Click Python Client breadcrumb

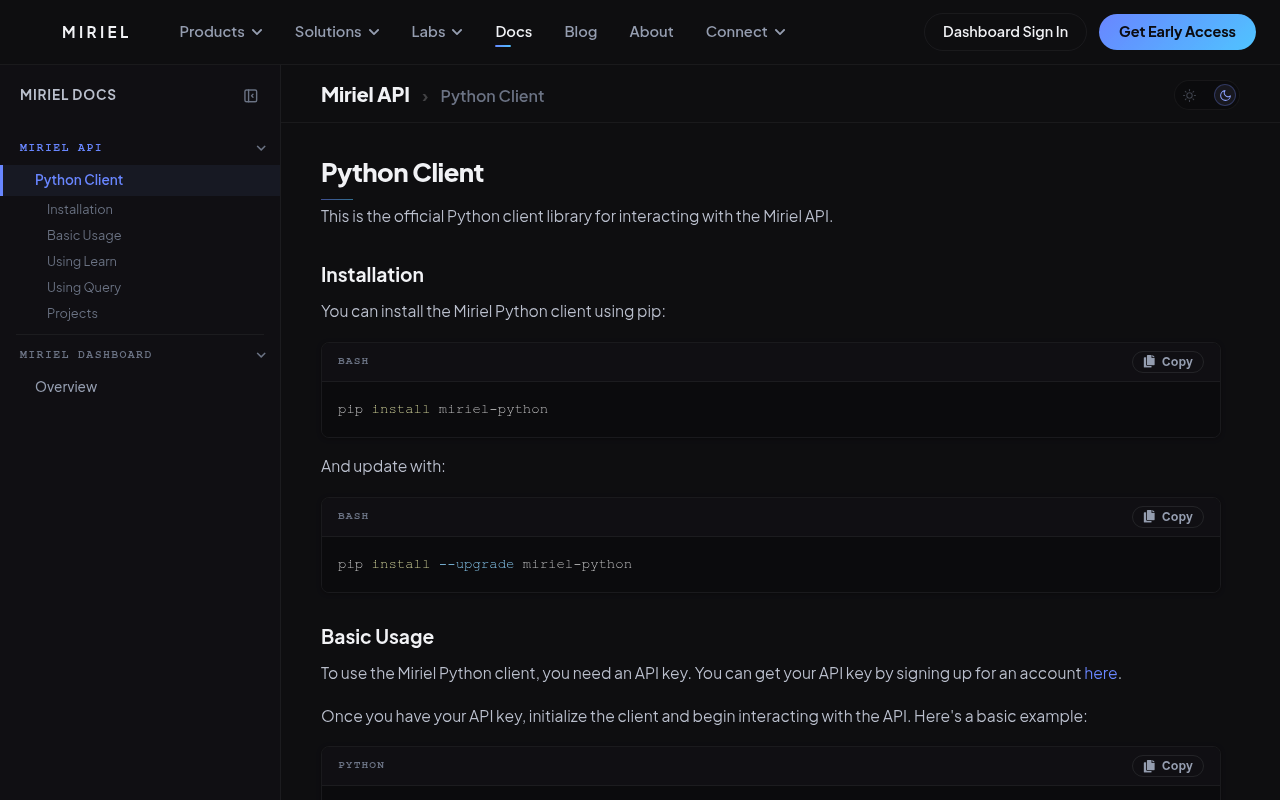click(492, 96)
